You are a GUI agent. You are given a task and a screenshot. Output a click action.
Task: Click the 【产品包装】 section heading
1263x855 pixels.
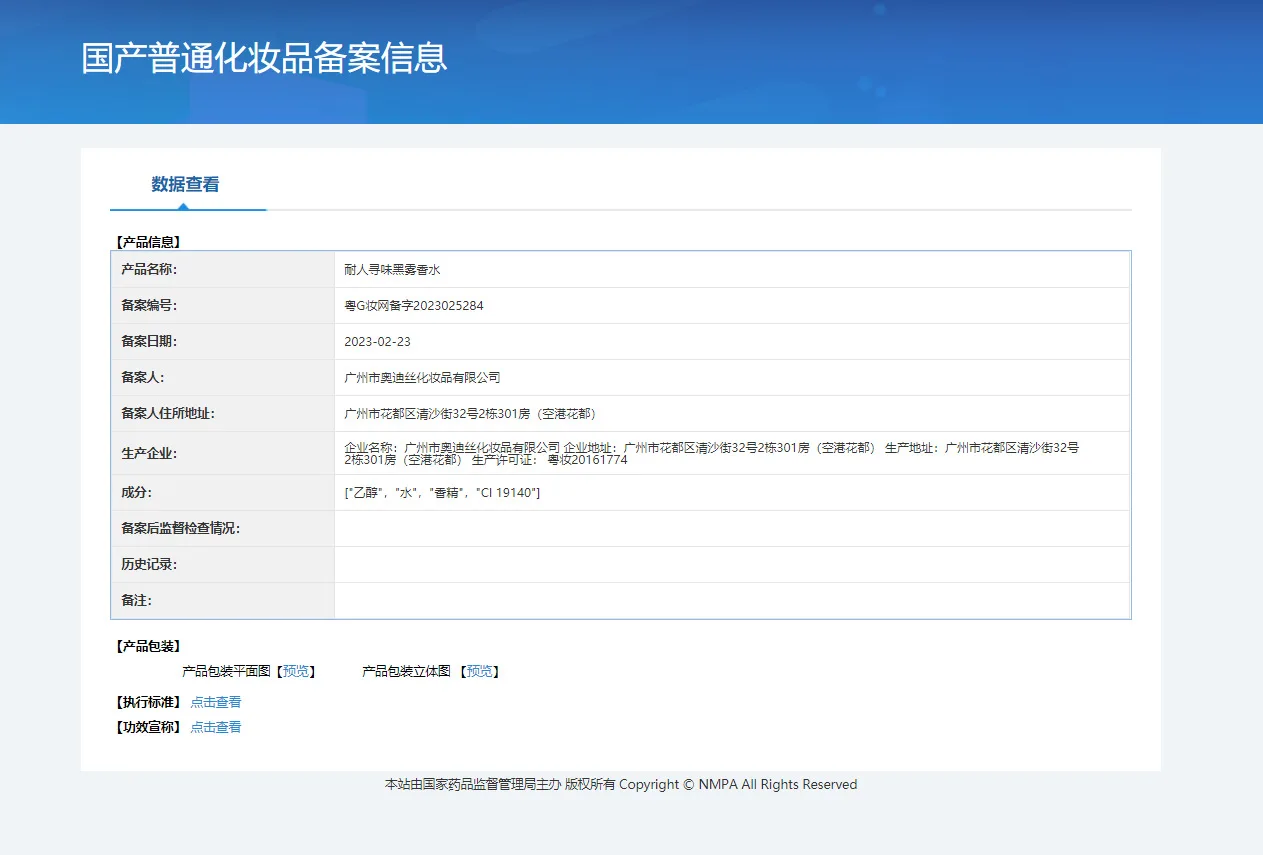[148, 646]
